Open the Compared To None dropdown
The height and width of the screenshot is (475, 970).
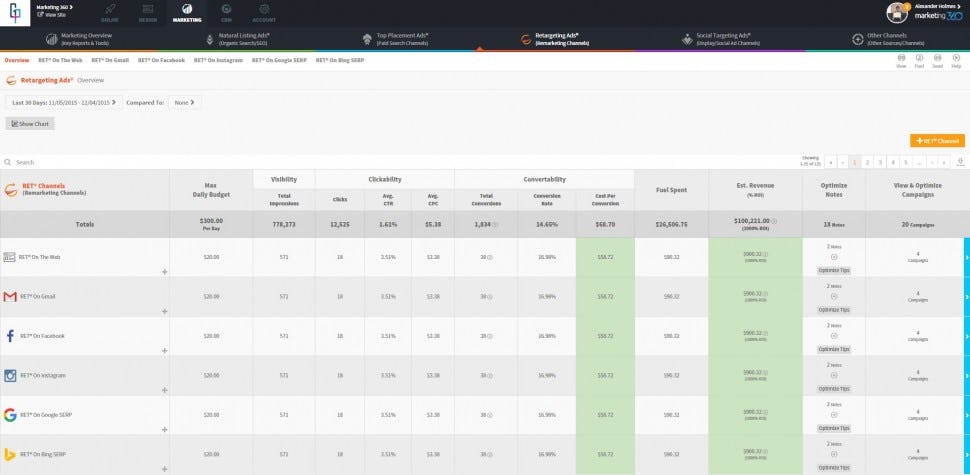(x=184, y=103)
